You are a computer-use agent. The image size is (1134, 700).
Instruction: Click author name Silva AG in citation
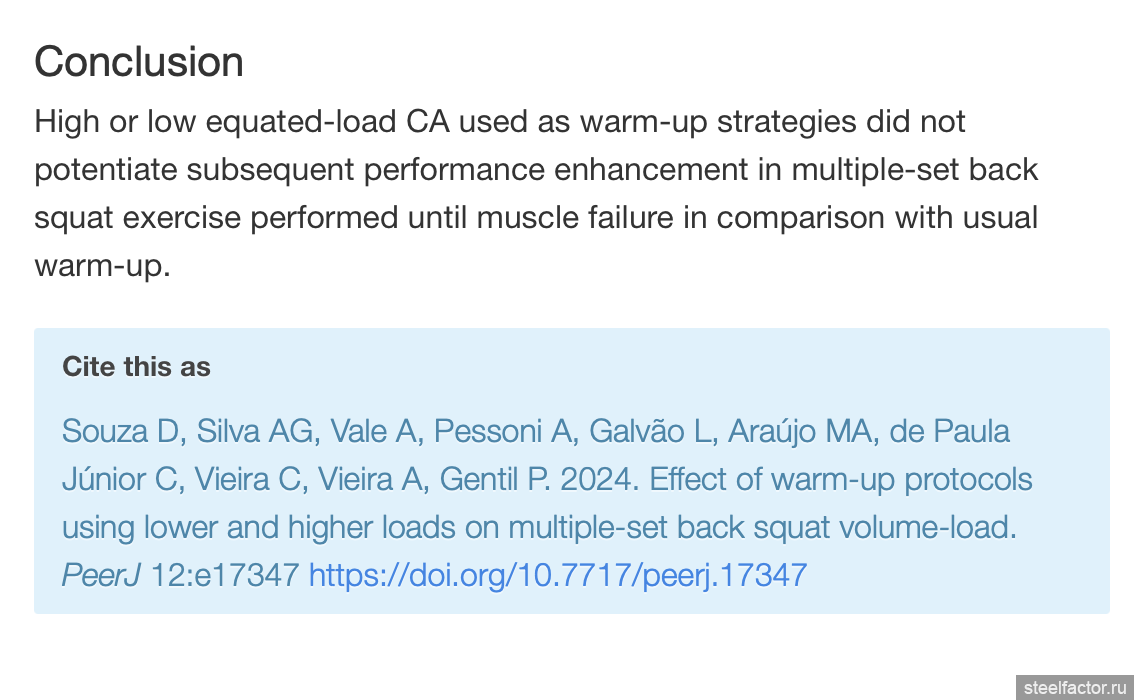(255, 432)
